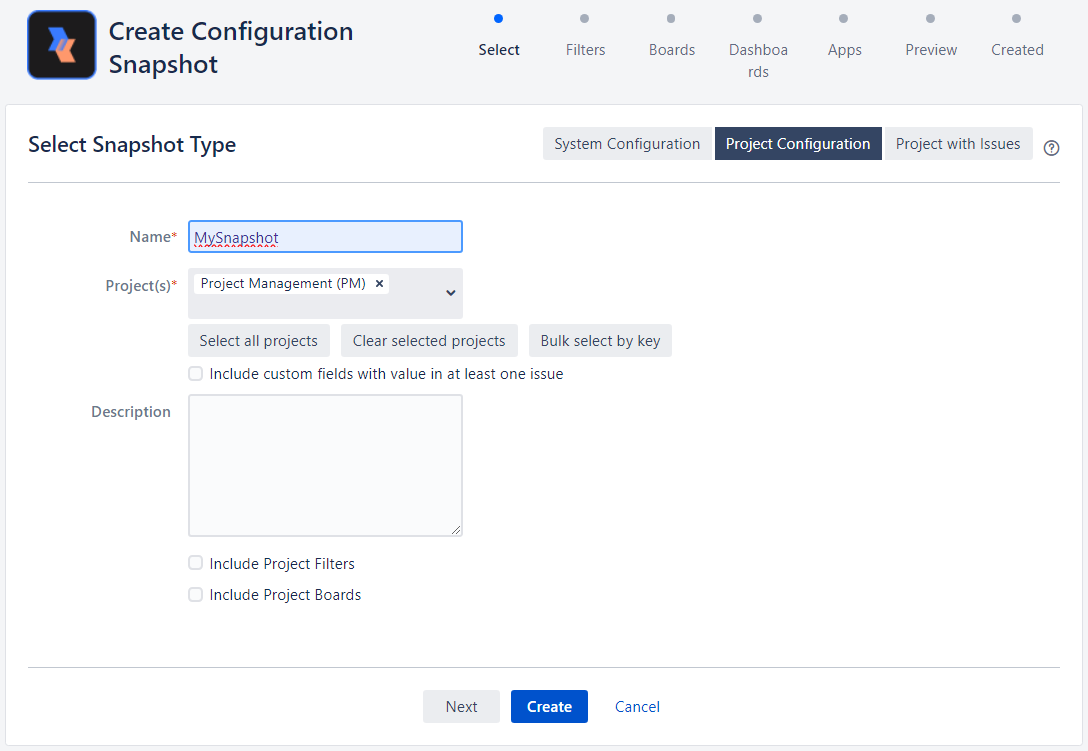The image size is (1088, 751).
Task: Select the Project with Issues tab
Action: point(957,144)
